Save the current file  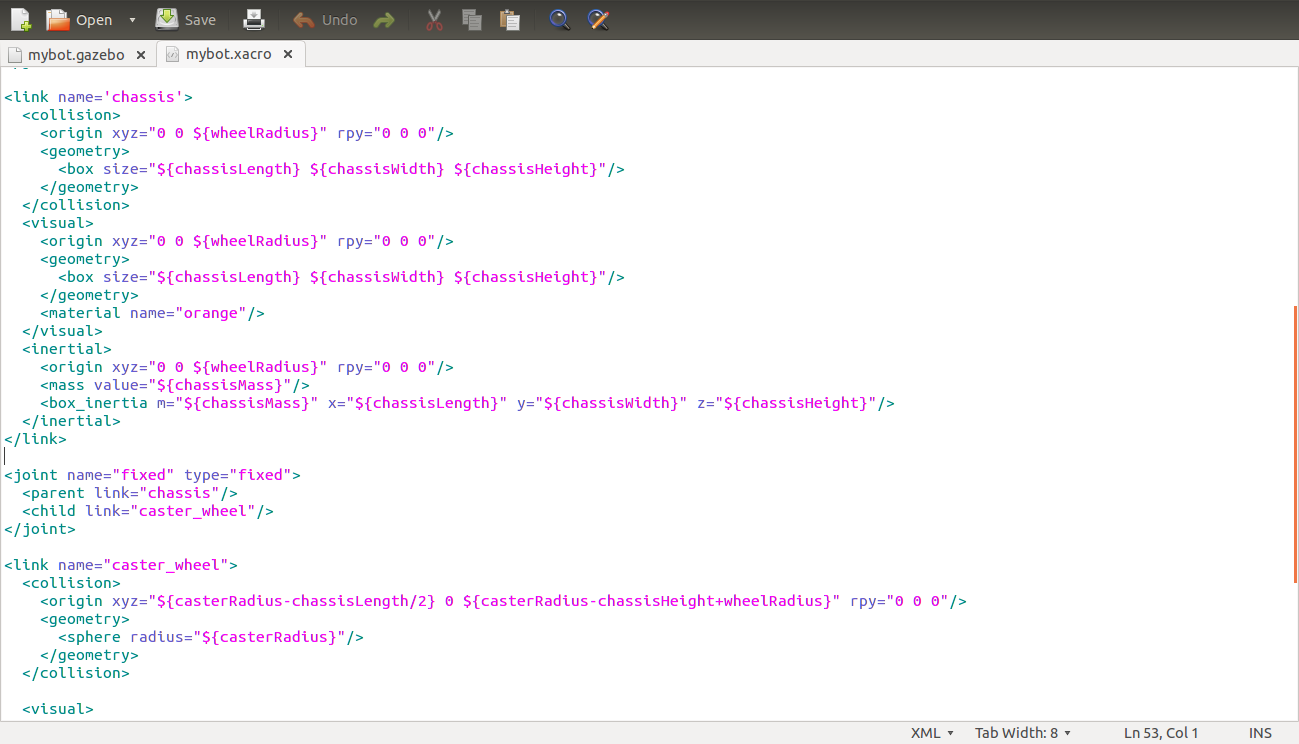point(186,19)
